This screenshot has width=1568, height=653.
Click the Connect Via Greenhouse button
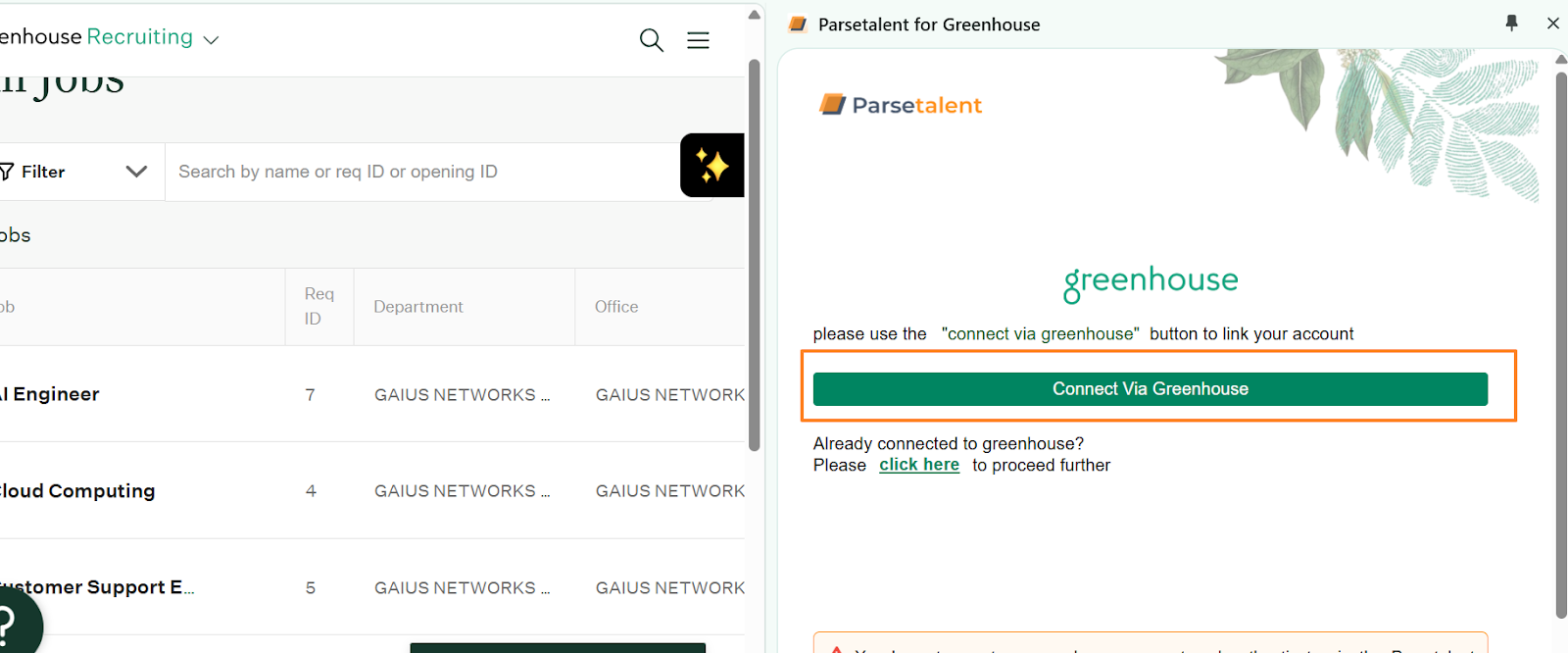[1150, 389]
